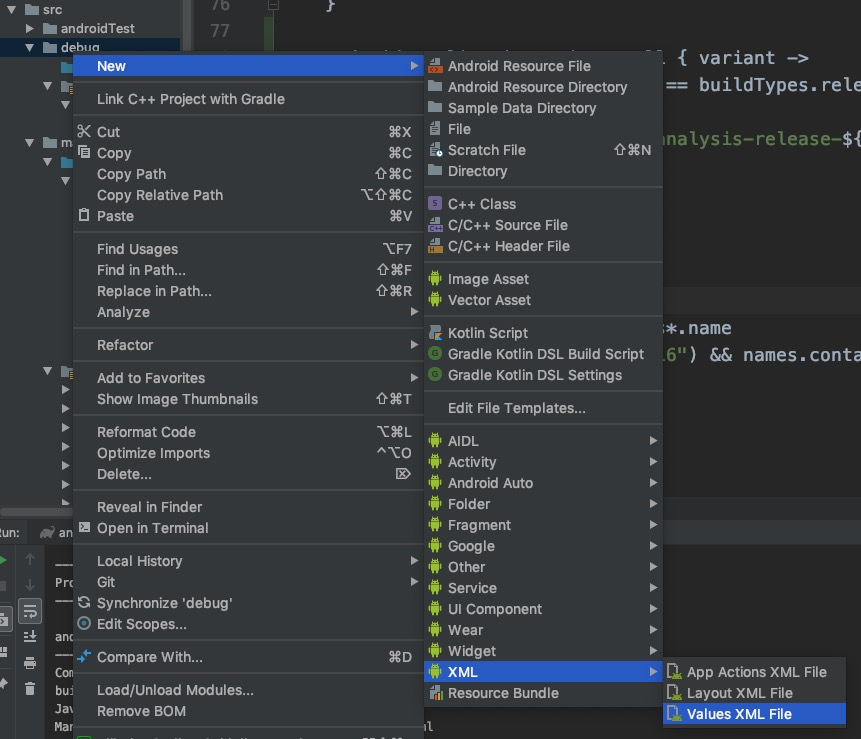This screenshot has width=861, height=739.
Task: Click the Cut scissors icon
Action: (x=84, y=132)
